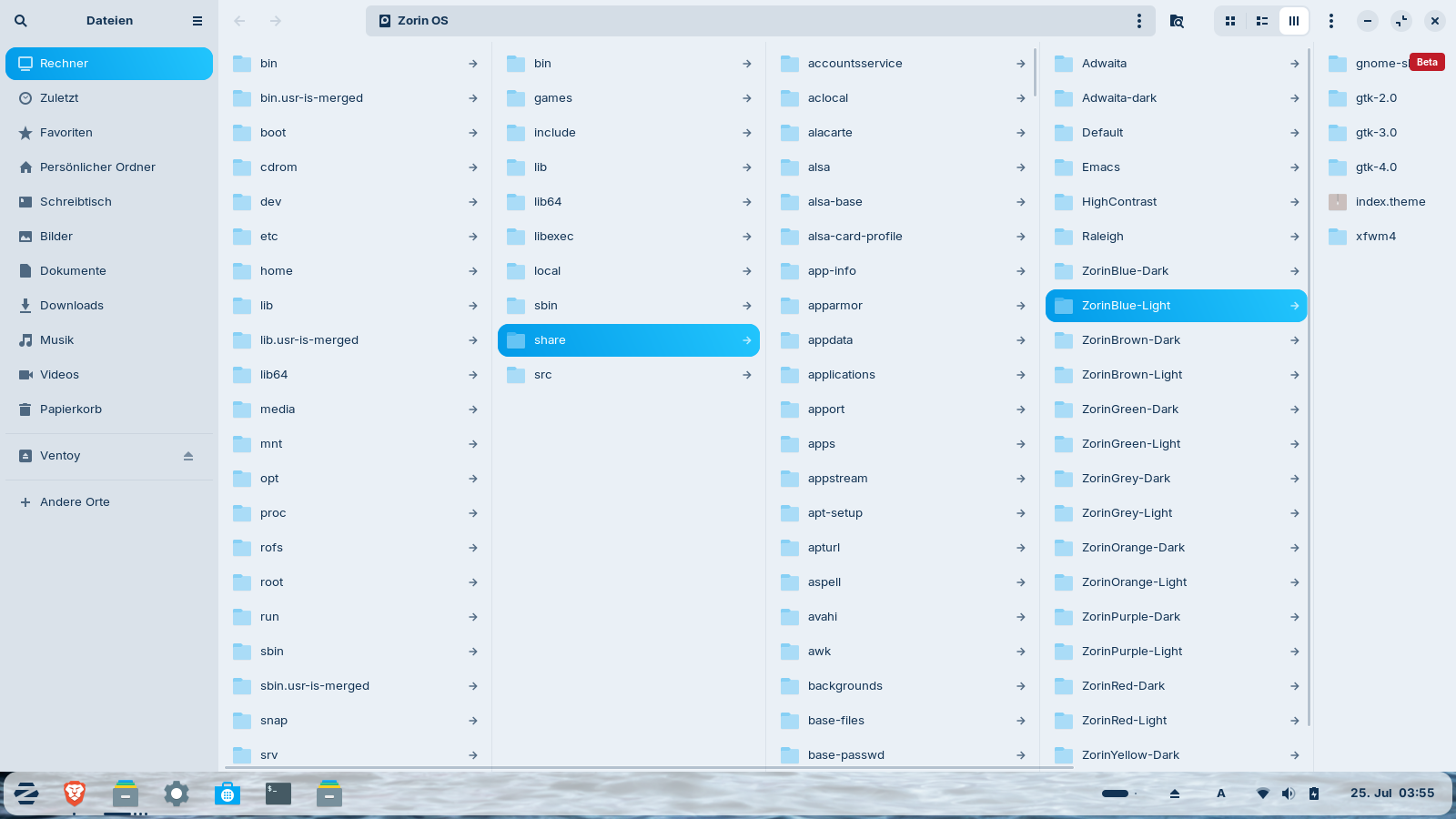1456x819 pixels.
Task: Open the view options menu beside the view toggles
Action: tap(1331, 21)
